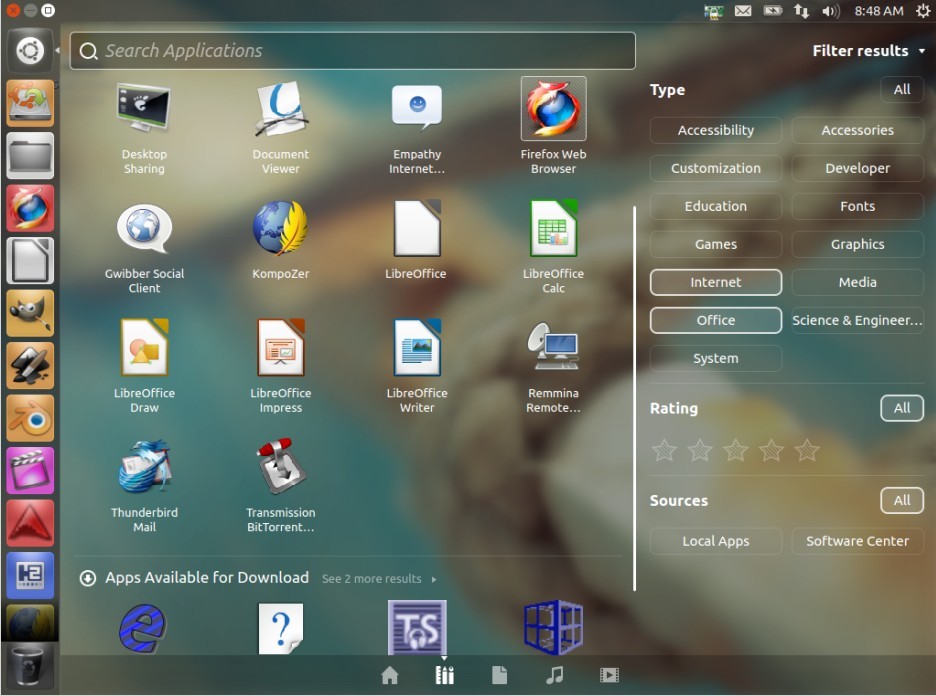This screenshot has height=696, width=936.
Task: Toggle the Graphics type filter
Action: coord(857,244)
